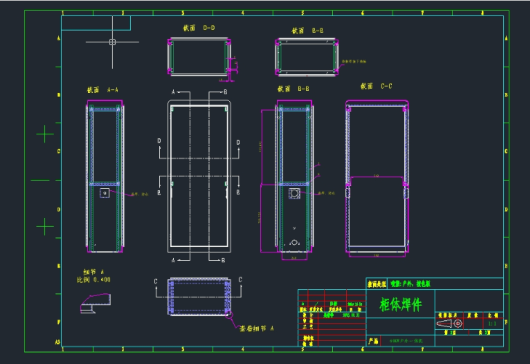The width and height of the screenshot is (530, 364).
Task: Select the 截面 D-D view label
Action: pos(199,28)
